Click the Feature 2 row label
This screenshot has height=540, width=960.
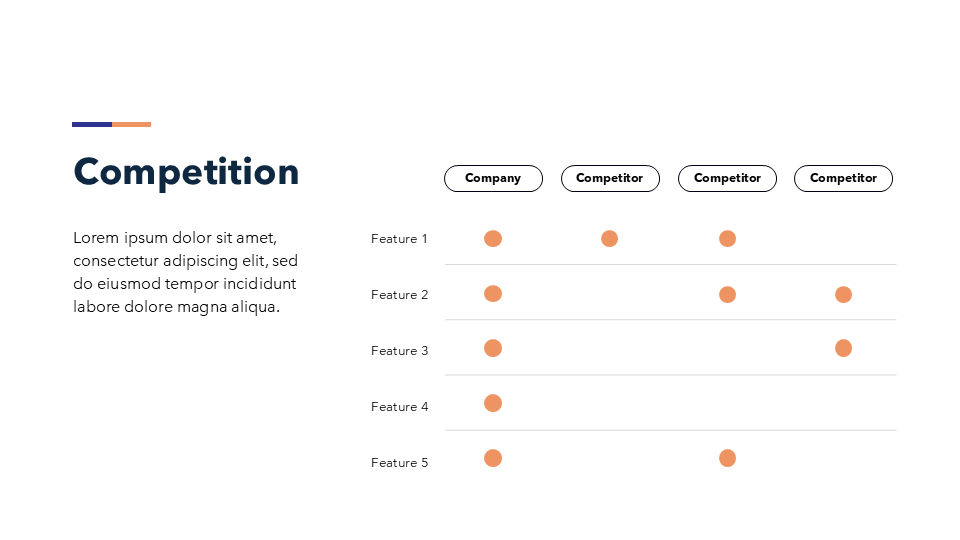(399, 295)
